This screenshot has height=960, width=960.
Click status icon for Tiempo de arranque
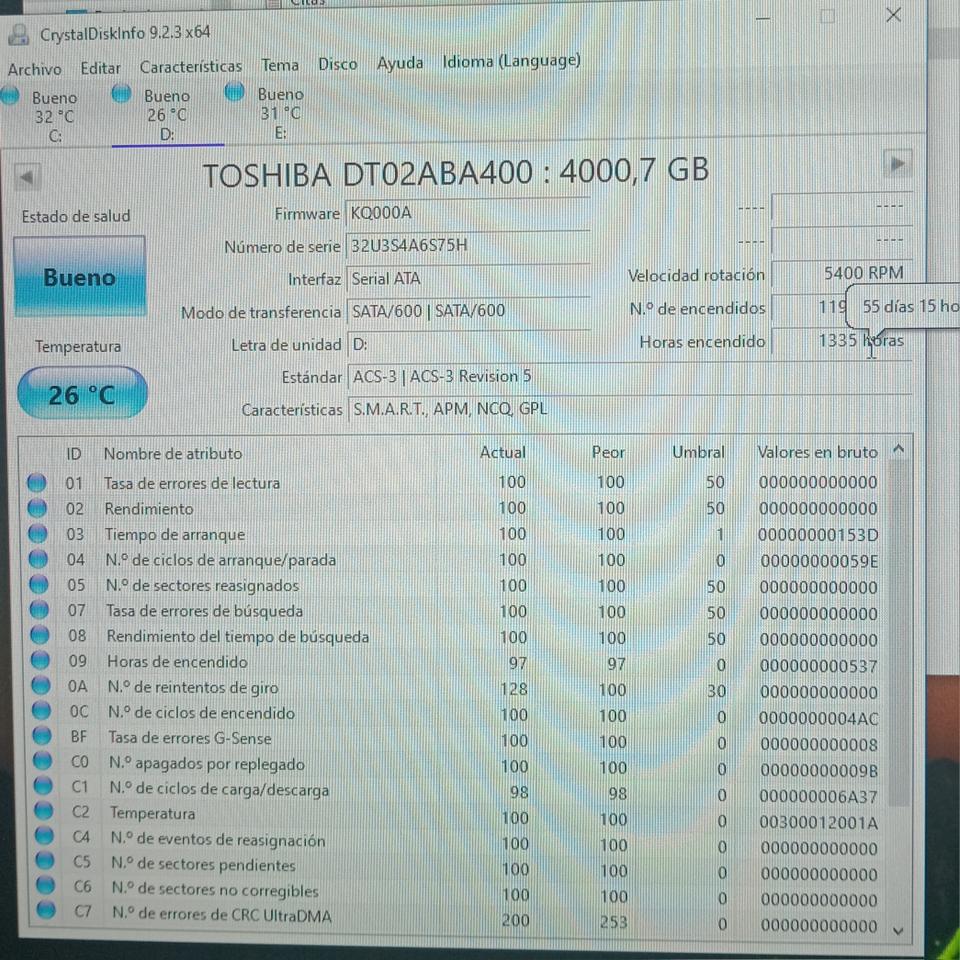pos(38,534)
